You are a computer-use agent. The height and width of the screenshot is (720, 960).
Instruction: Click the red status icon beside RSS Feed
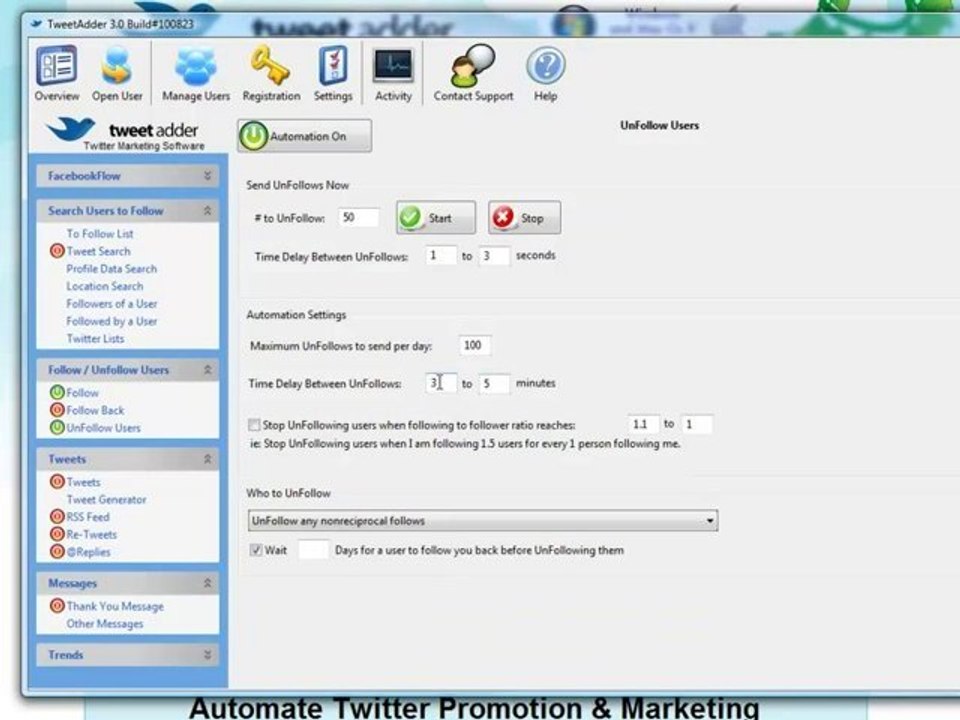57,517
